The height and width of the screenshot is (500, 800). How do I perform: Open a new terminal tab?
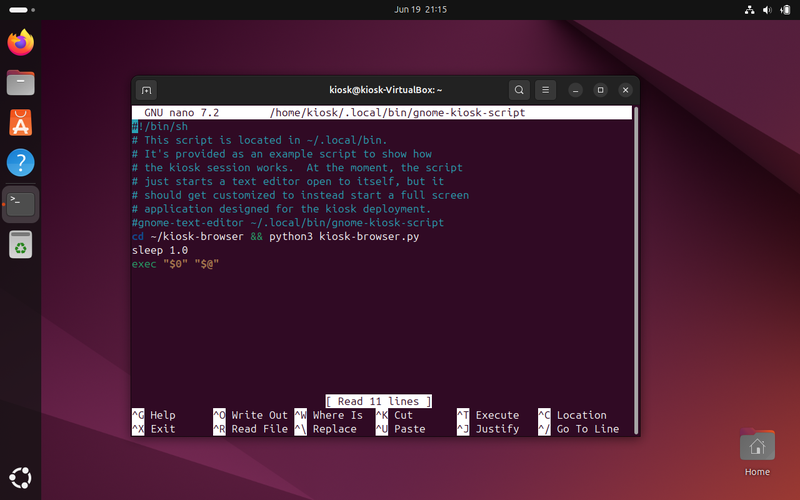(x=146, y=89)
